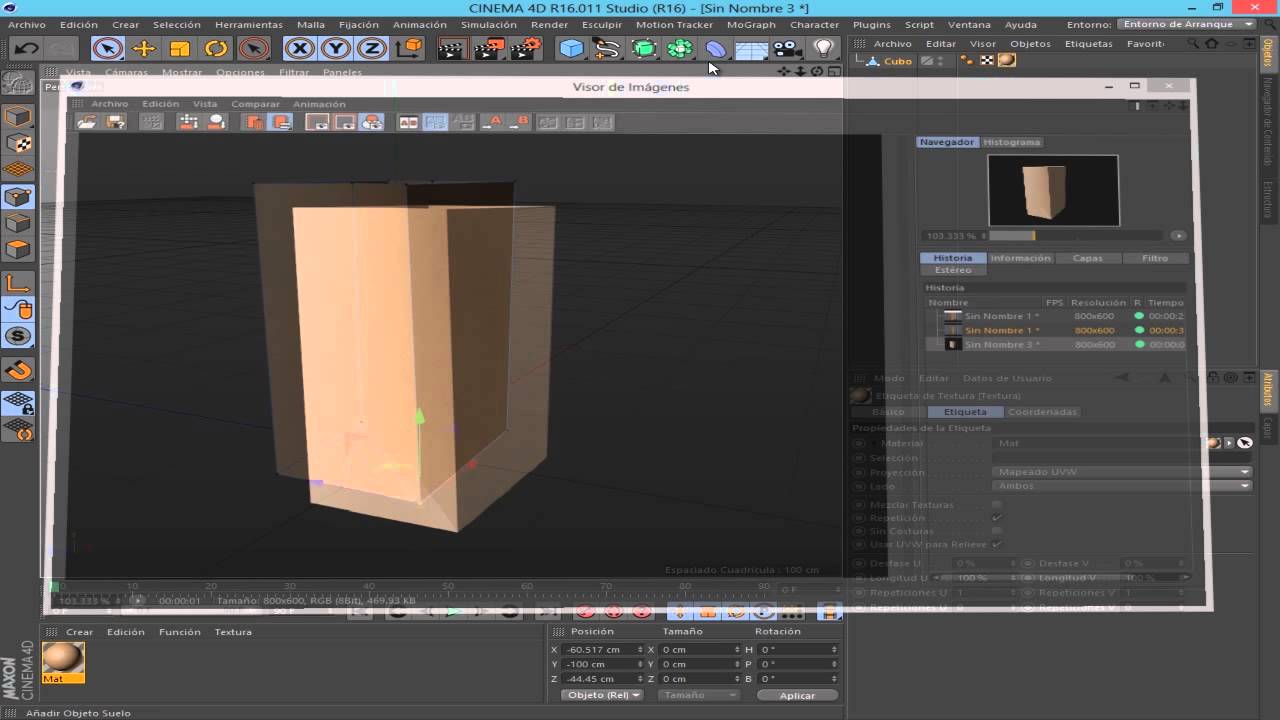Open the Esculpir menu
The width and height of the screenshot is (1280, 720).
coord(601,25)
